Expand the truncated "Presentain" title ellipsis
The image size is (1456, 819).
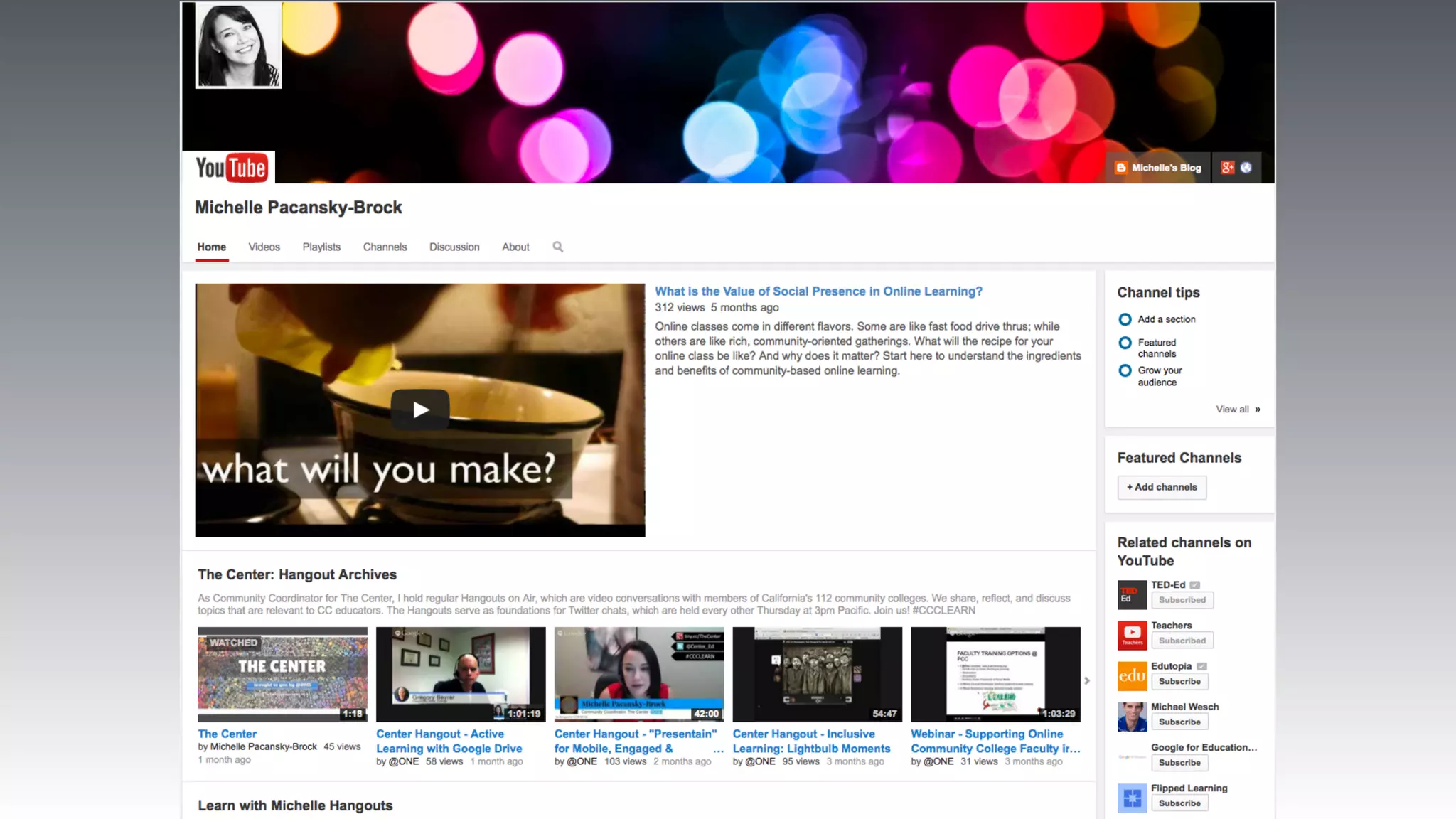click(718, 749)
